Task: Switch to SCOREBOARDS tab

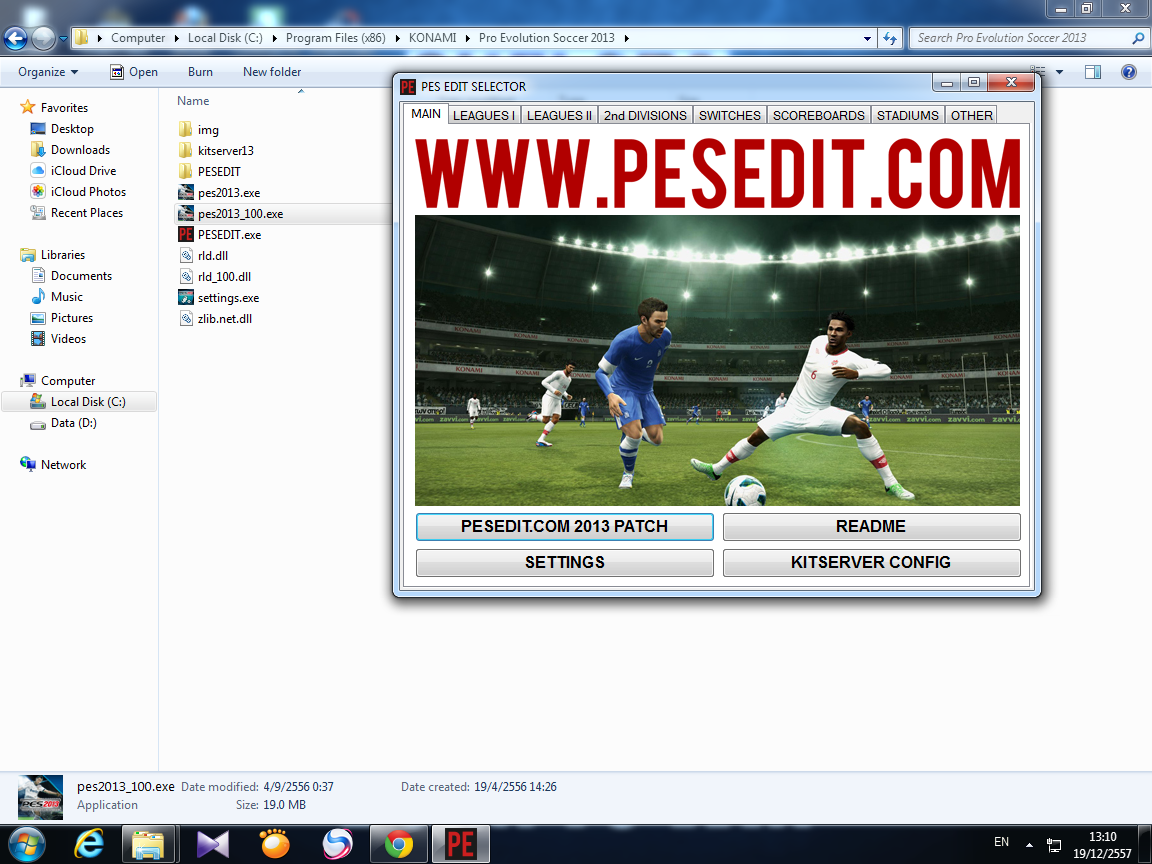Action: coord(818,115)
